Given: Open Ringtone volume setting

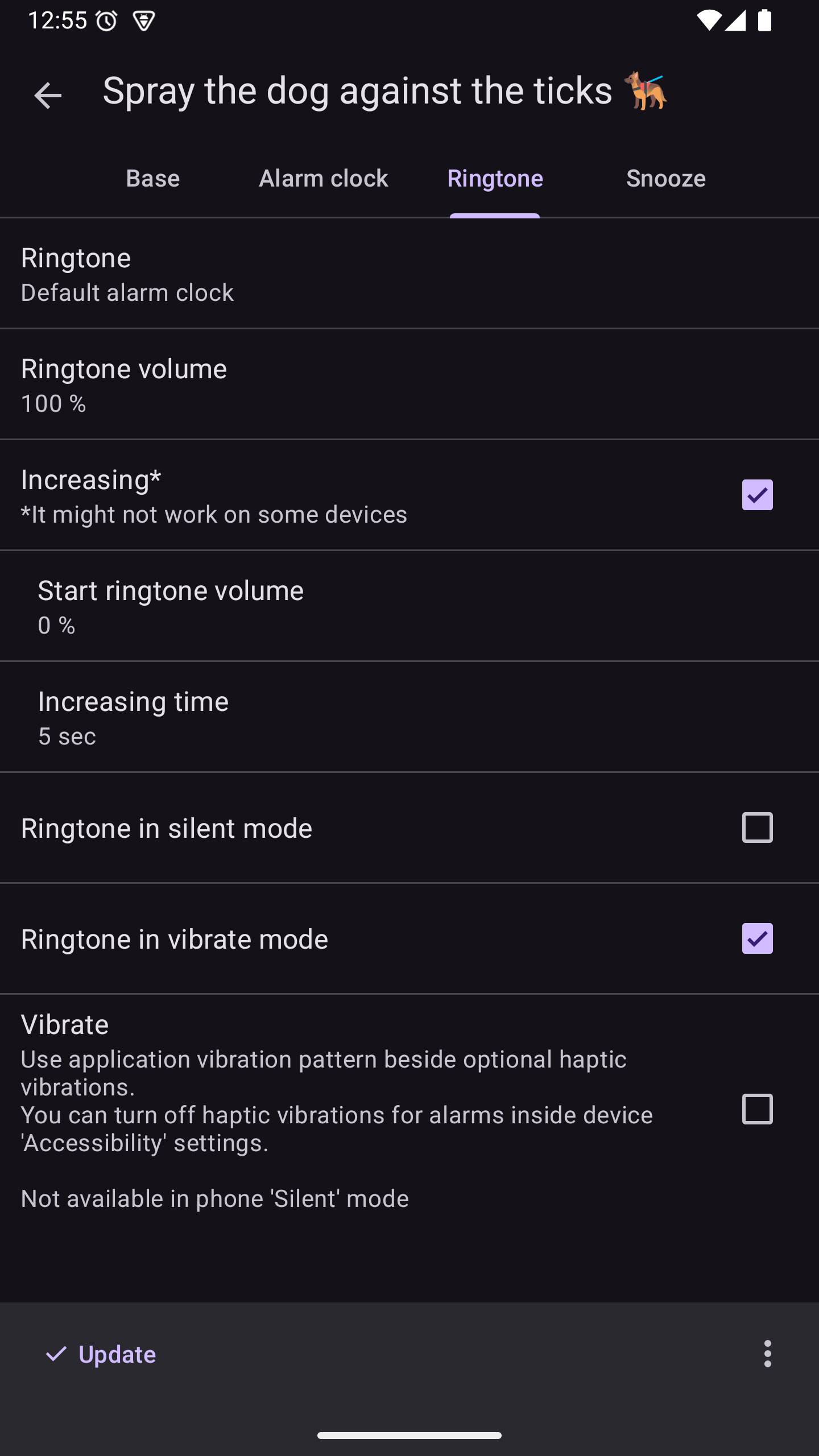Looking at the screenshot, I should coord(409,385).
